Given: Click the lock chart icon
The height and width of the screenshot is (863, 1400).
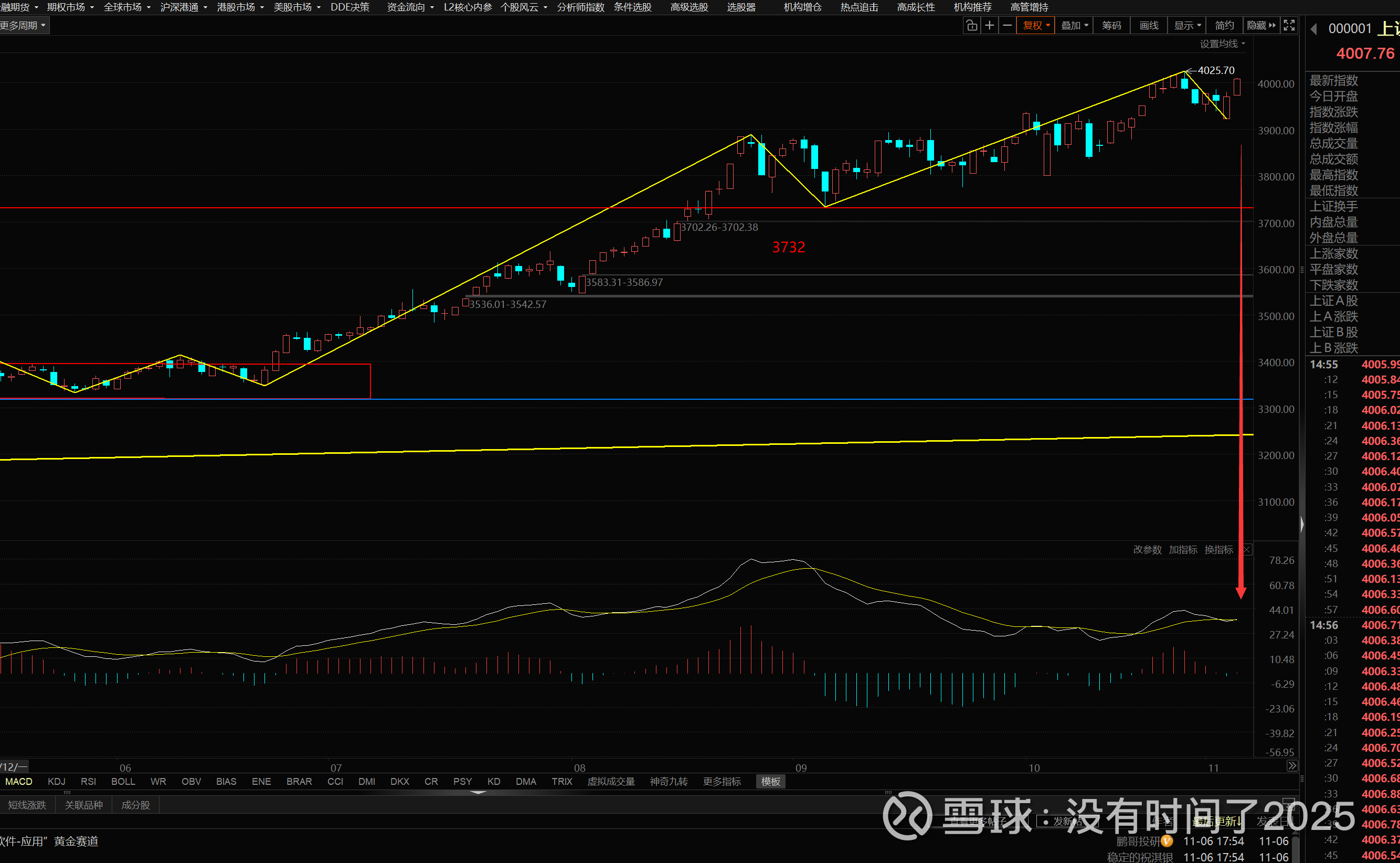Looking at the screenshot, I should (x=971, y=26).
